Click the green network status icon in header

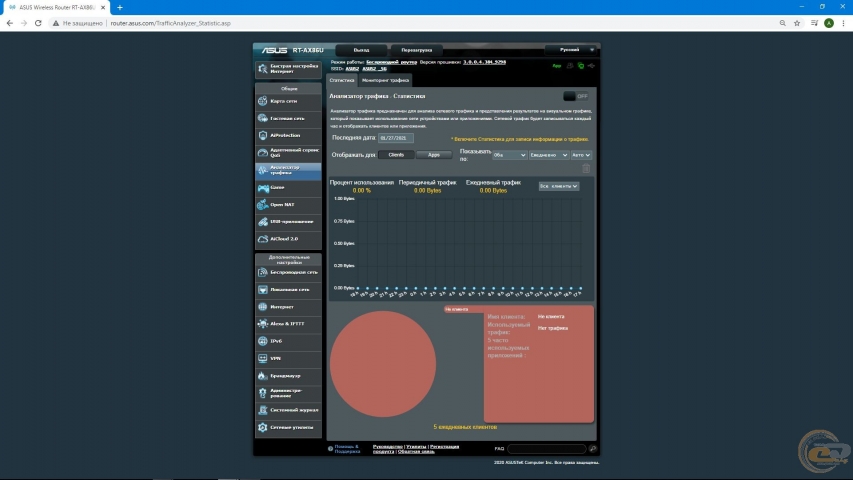(580, 66)
